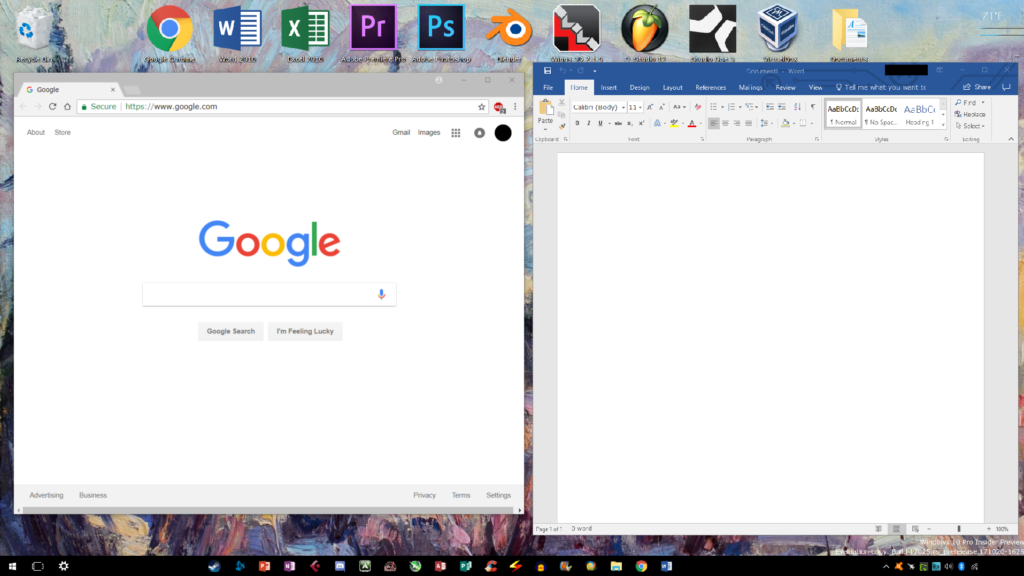Expand the Select dropdown in Editing group
This screenshot has height=576, width=1024.
click(970, 126)
